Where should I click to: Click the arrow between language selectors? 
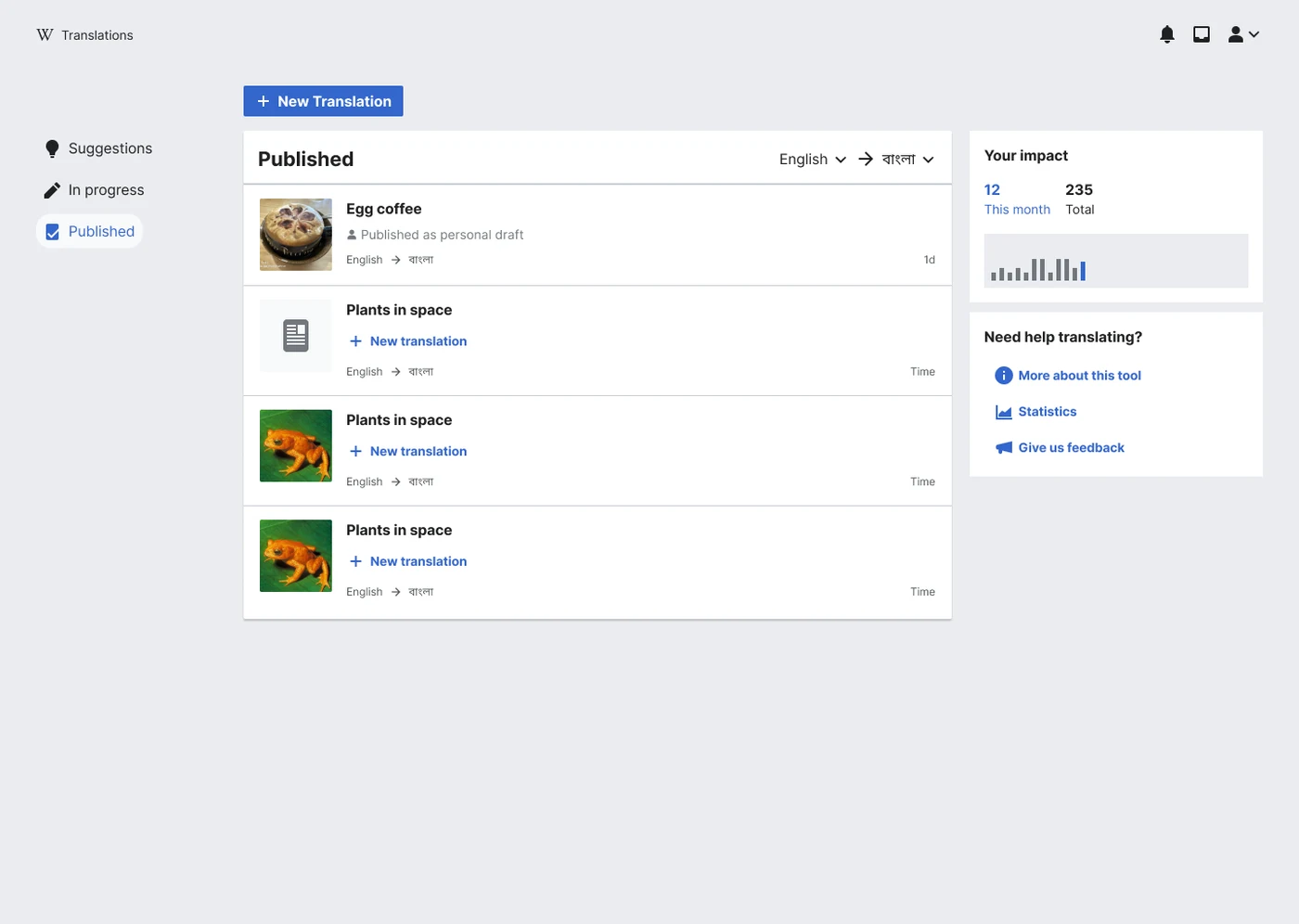(x=866, y=160)
